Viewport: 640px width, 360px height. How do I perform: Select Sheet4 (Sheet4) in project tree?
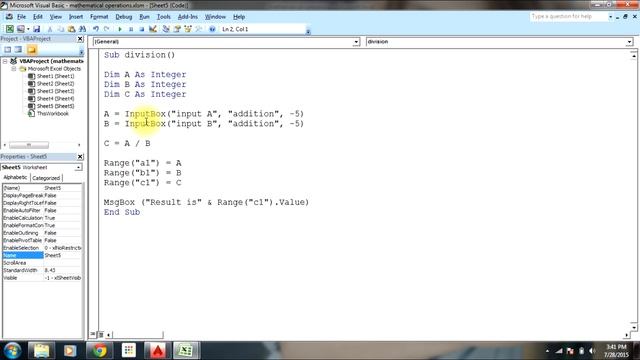pyautogui.click(x=56, y=98)
